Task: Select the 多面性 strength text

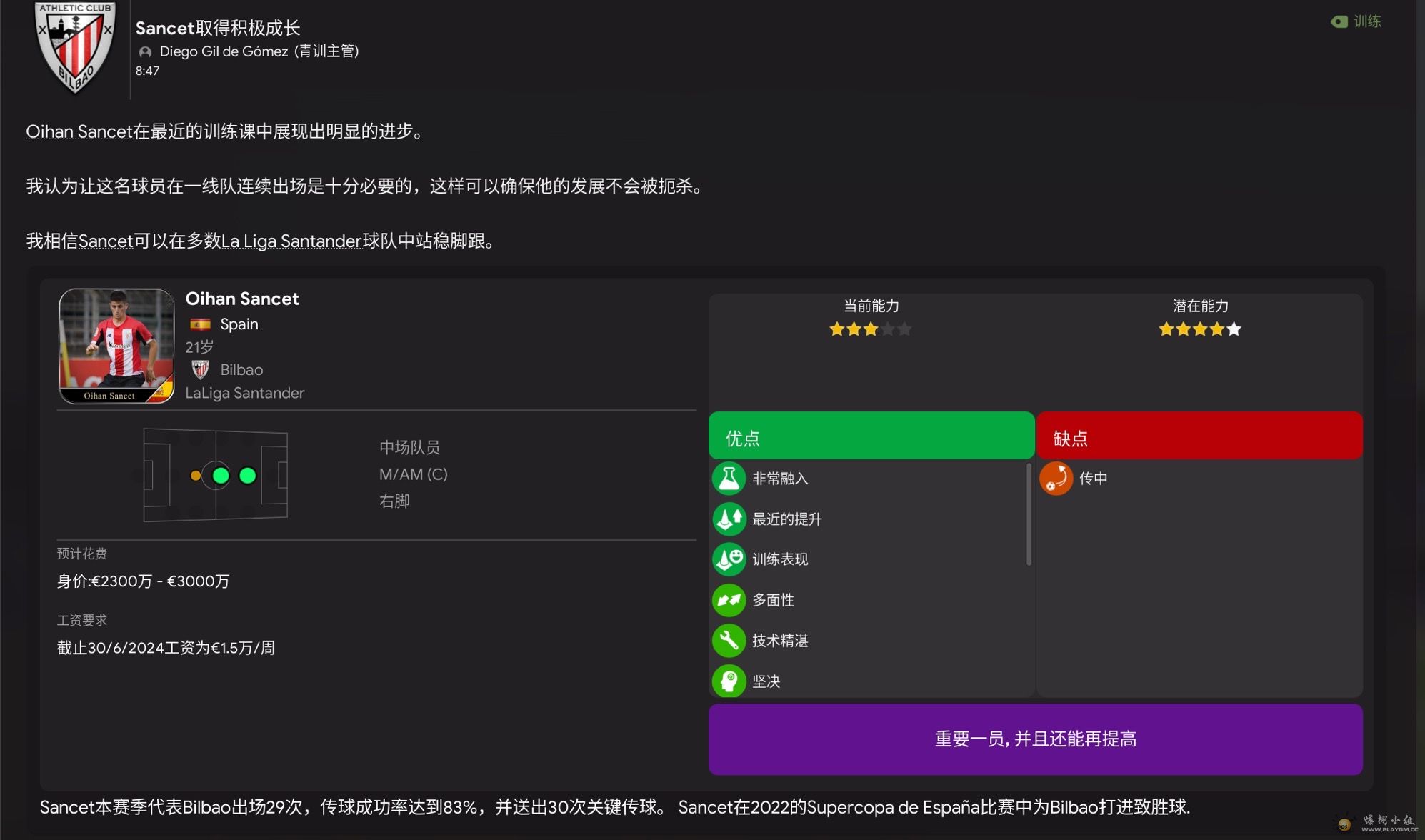Action: tap(773, 600)
